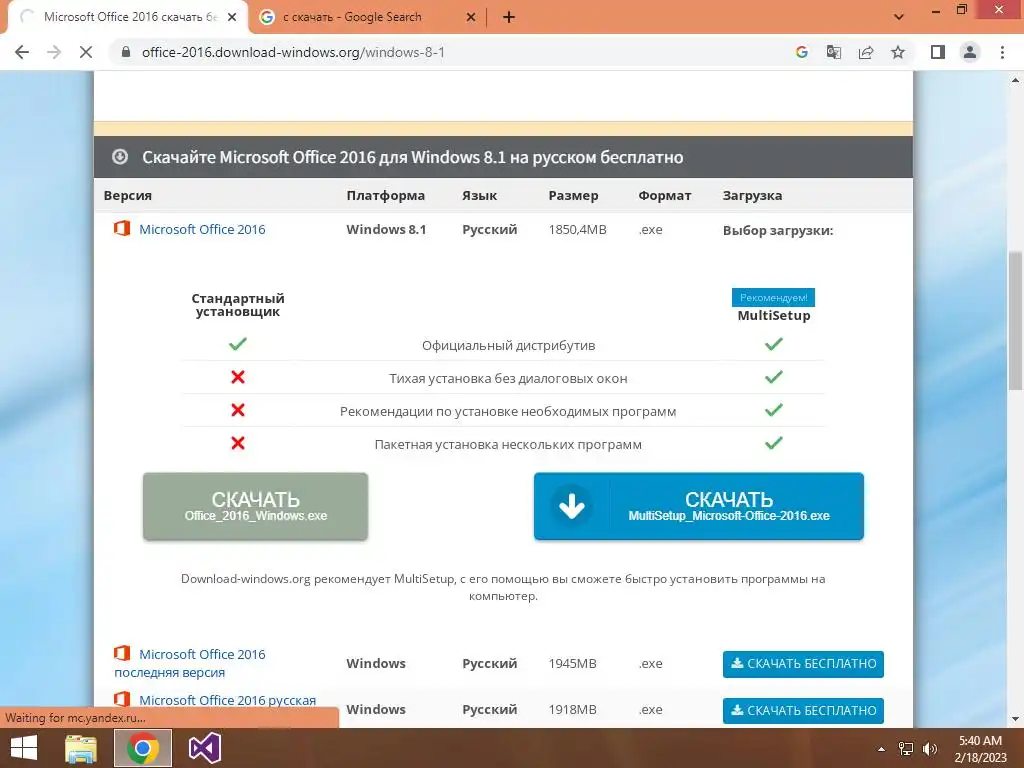Open Chrome three-dot menu
This screenshot has width=1024, height=768.
(1002, 52)
